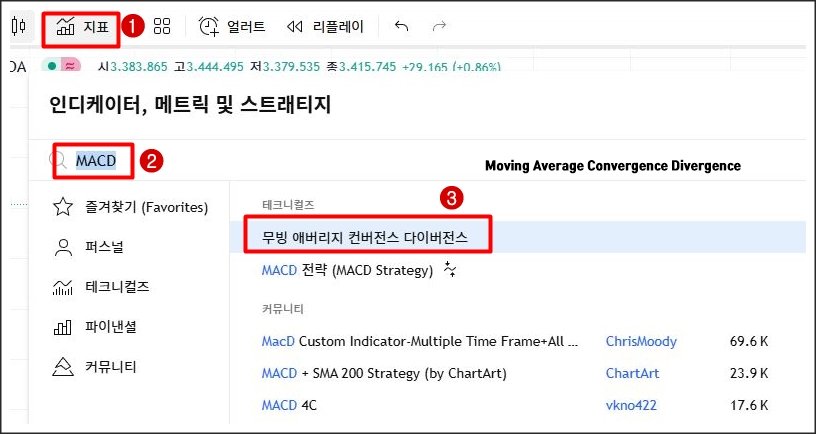Click the 테크니컬즈 results section header
Image resolution: width=816 pixels, height=434 pixels.
pos(288,205)
